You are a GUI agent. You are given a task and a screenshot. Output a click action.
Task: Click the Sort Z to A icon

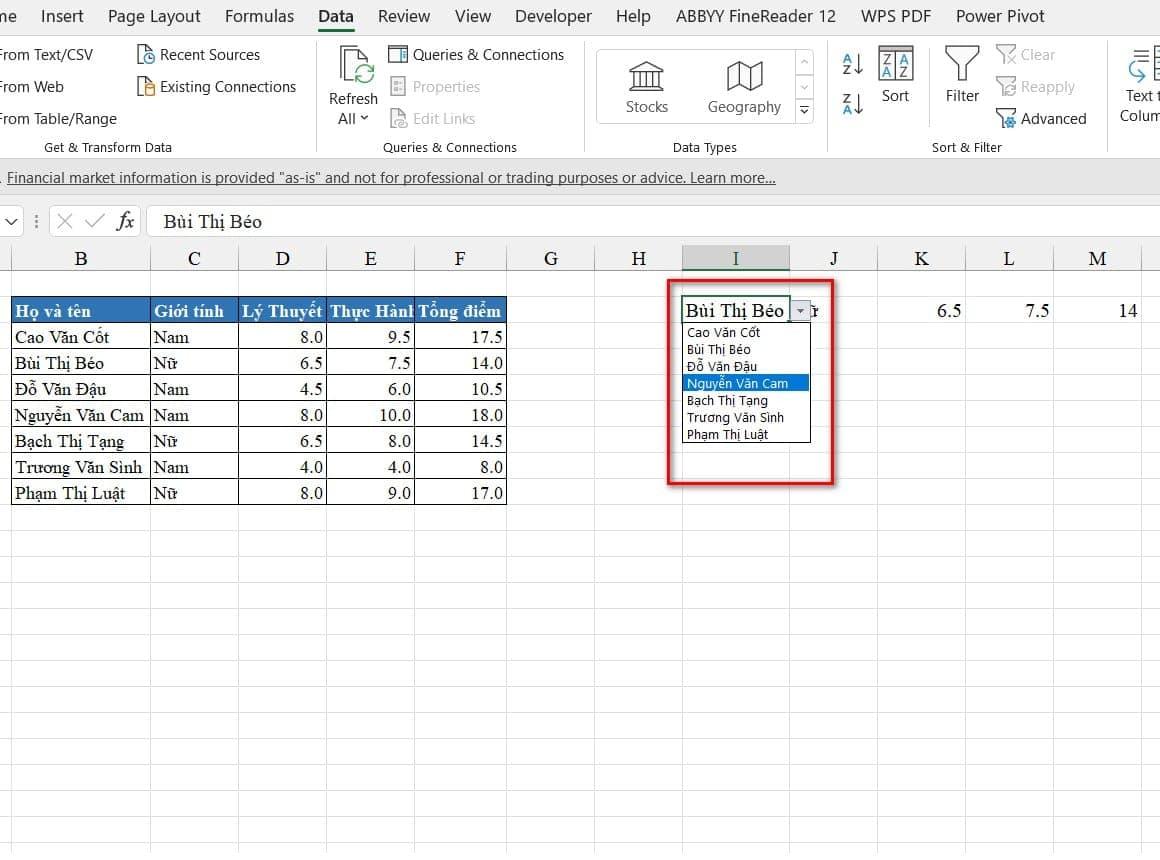[x=853, y=103]
